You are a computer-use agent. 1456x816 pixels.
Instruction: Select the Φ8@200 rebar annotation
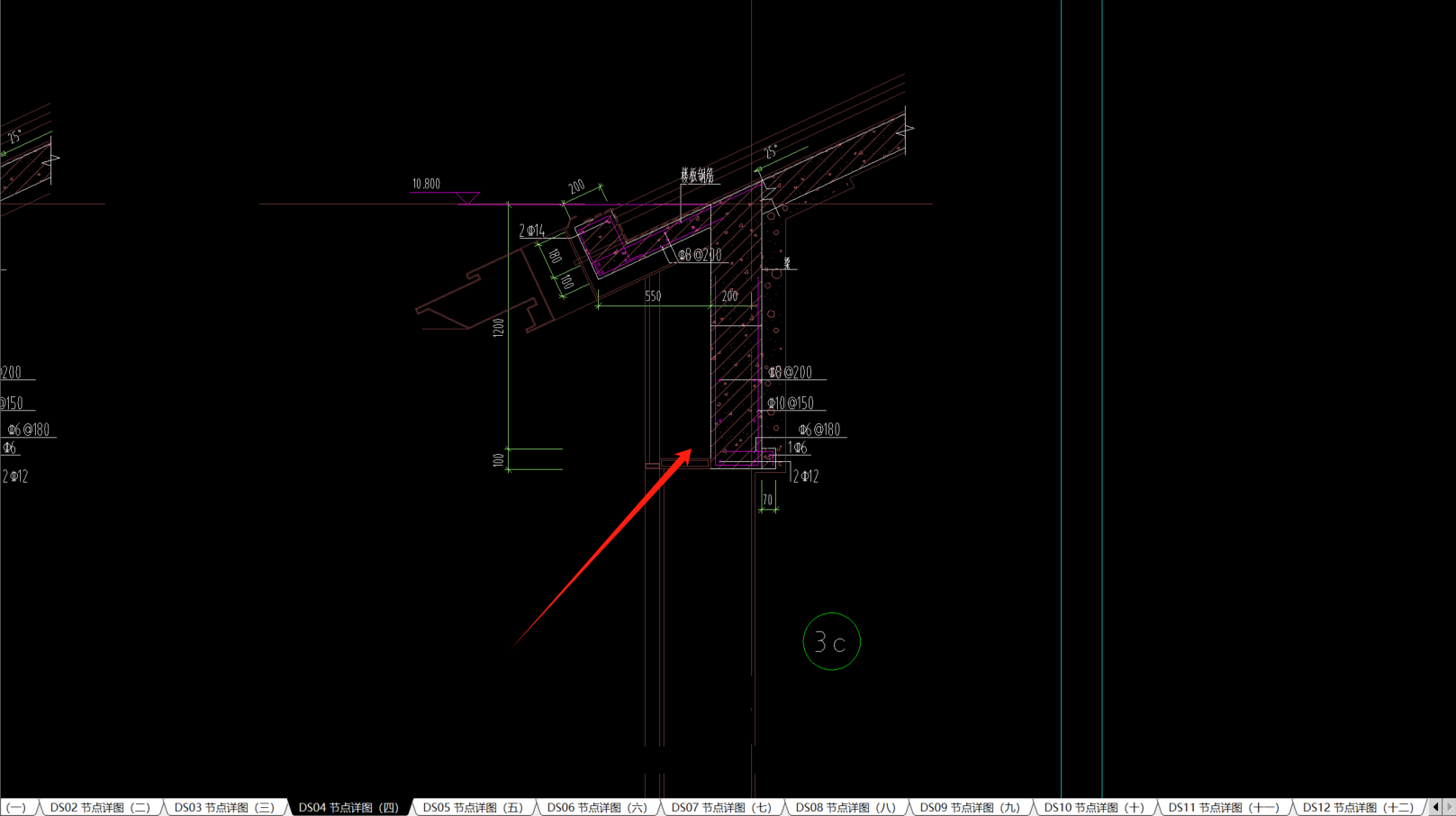pos(791,372)
